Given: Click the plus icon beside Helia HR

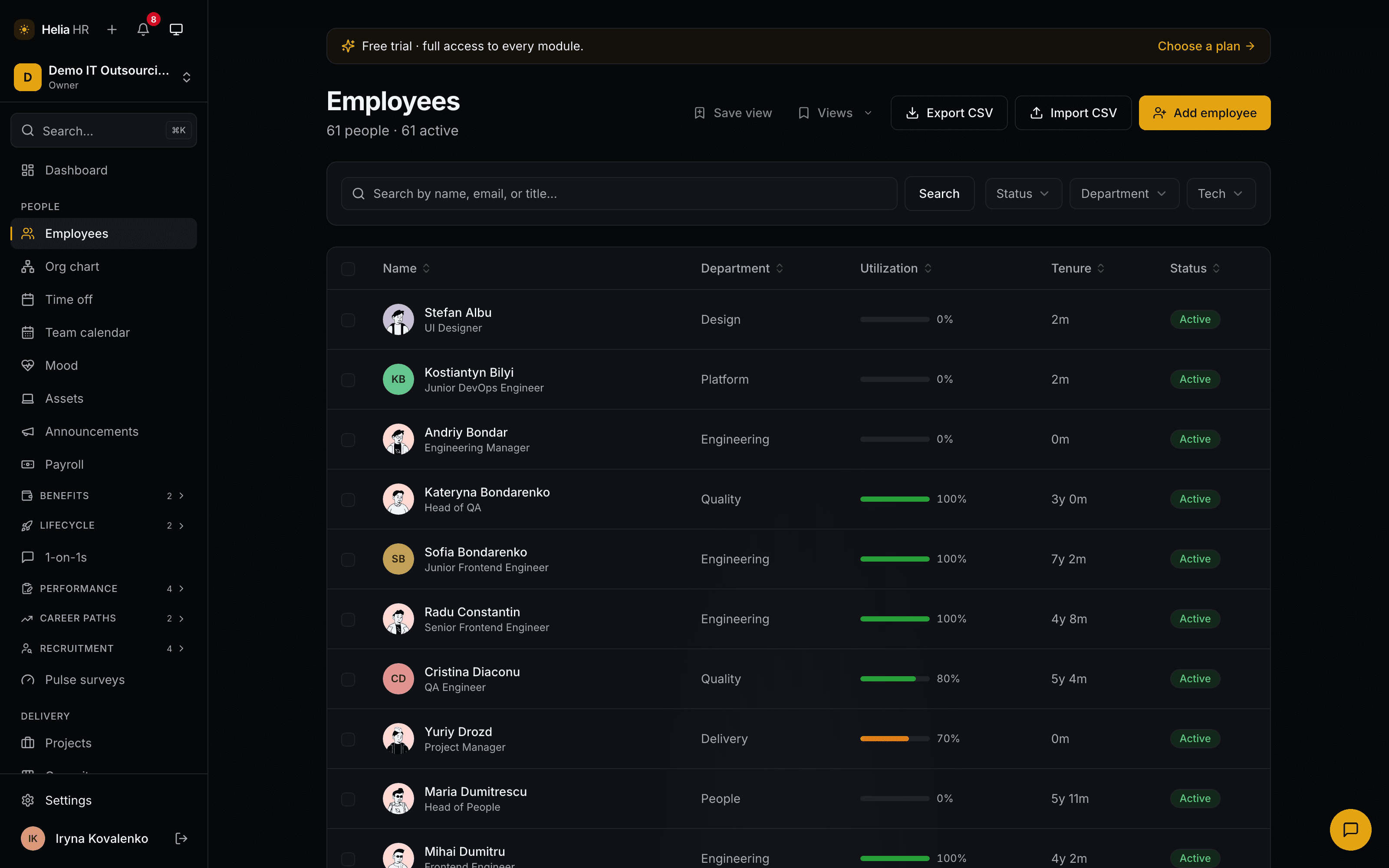Looking at the screenshot, I should pos(112,29).
